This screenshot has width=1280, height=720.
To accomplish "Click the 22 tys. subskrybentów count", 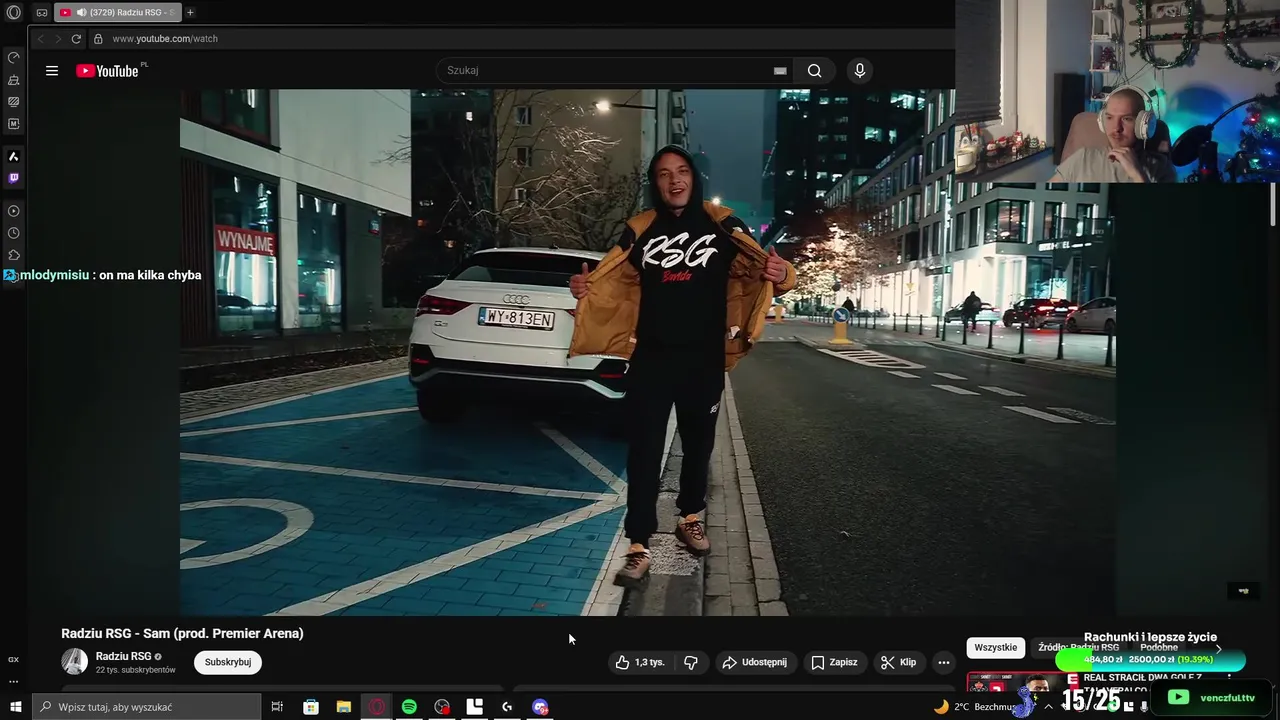I will click(136, 670).
